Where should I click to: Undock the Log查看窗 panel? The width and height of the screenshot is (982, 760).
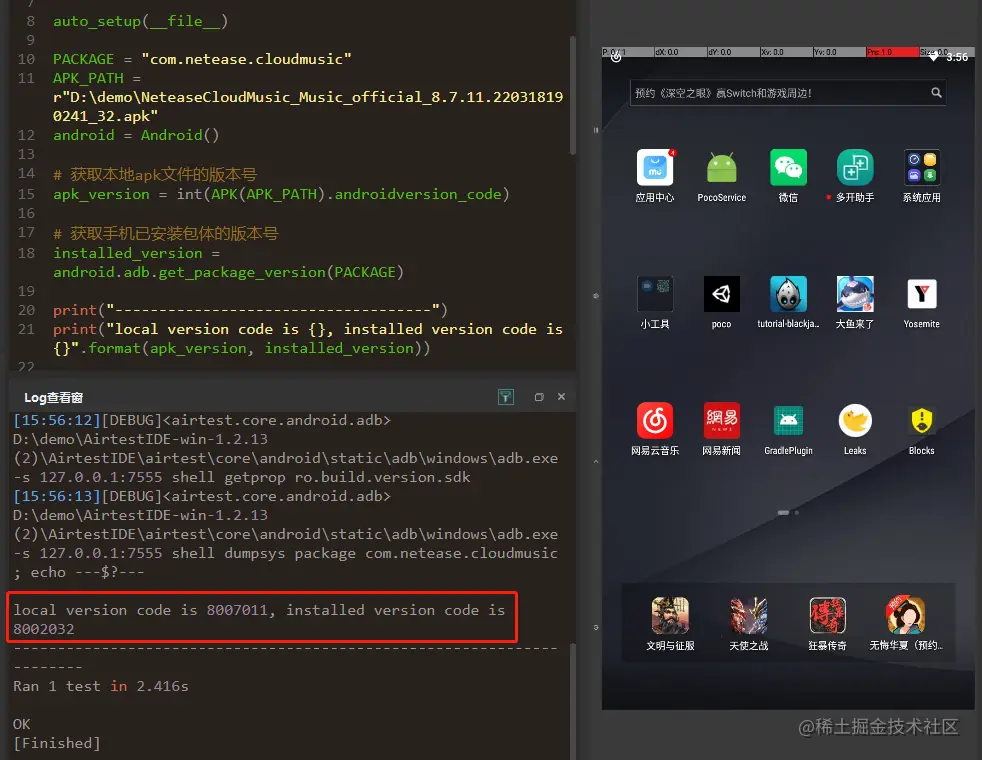[539, 397]
